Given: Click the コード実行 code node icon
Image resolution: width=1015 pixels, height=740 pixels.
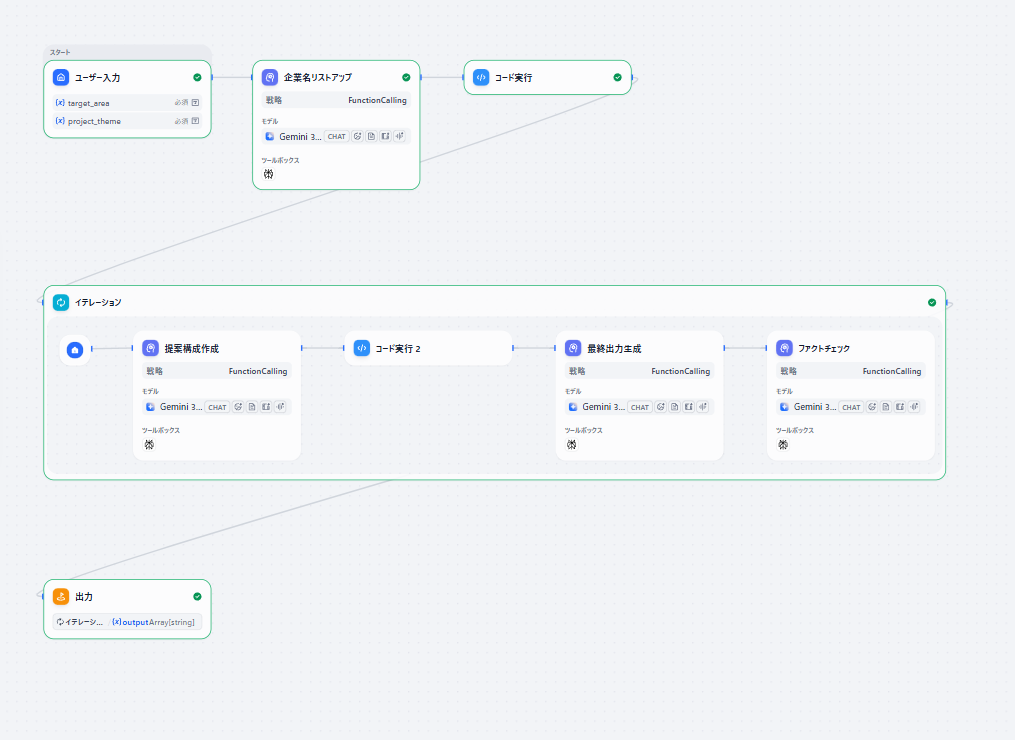Looking at the screenshot, I should [481, 78].
